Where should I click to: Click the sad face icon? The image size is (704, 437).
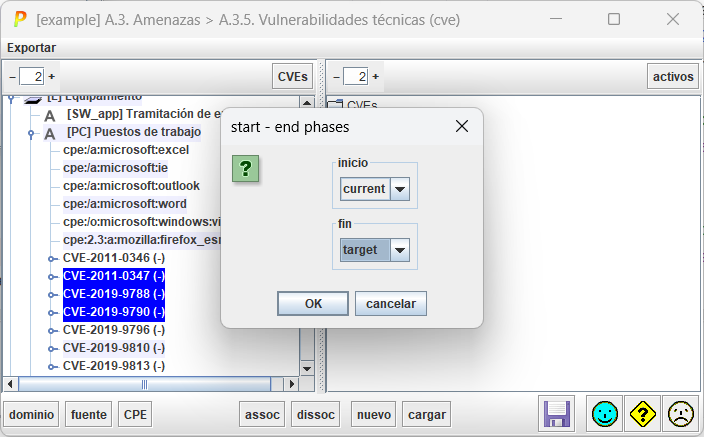[681, 414]
